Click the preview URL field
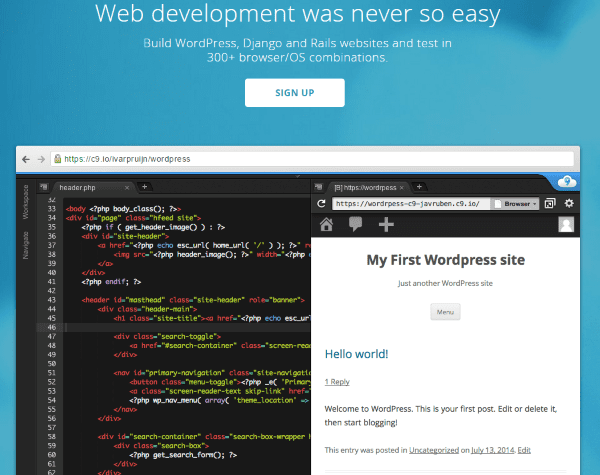Viewport: 600px width, 475px height. pyautogui.click(x=411, y=204)
